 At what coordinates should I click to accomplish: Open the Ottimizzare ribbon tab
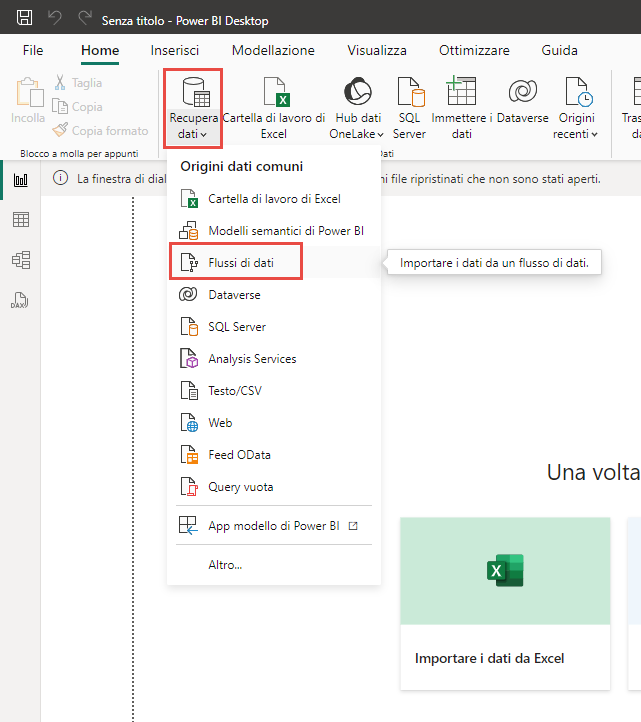click(x=474, y=50)
